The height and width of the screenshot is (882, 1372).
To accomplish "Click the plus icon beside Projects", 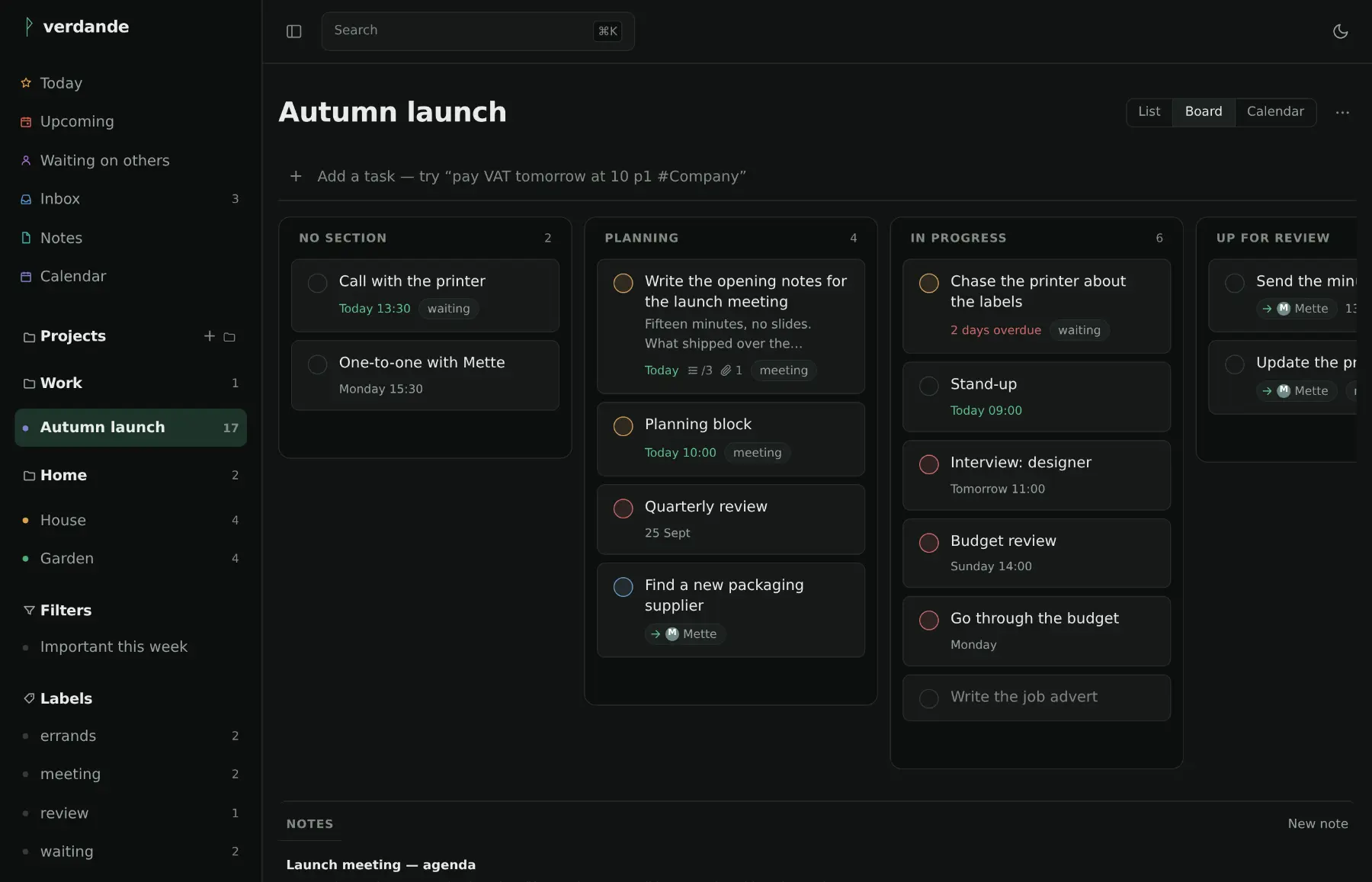I will point(209,336).
